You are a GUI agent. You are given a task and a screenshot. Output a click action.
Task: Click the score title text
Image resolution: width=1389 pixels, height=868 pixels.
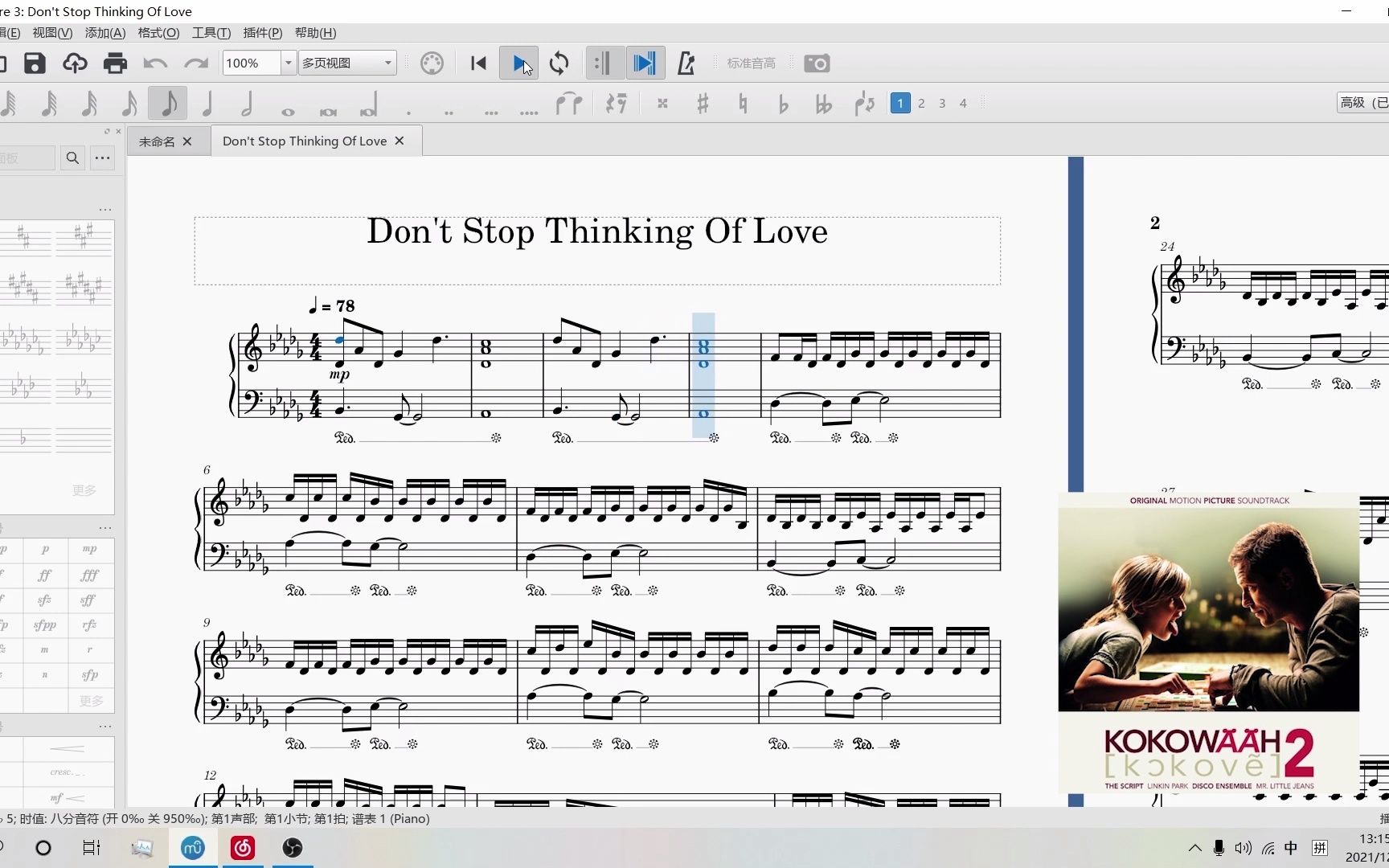[597, 231]
